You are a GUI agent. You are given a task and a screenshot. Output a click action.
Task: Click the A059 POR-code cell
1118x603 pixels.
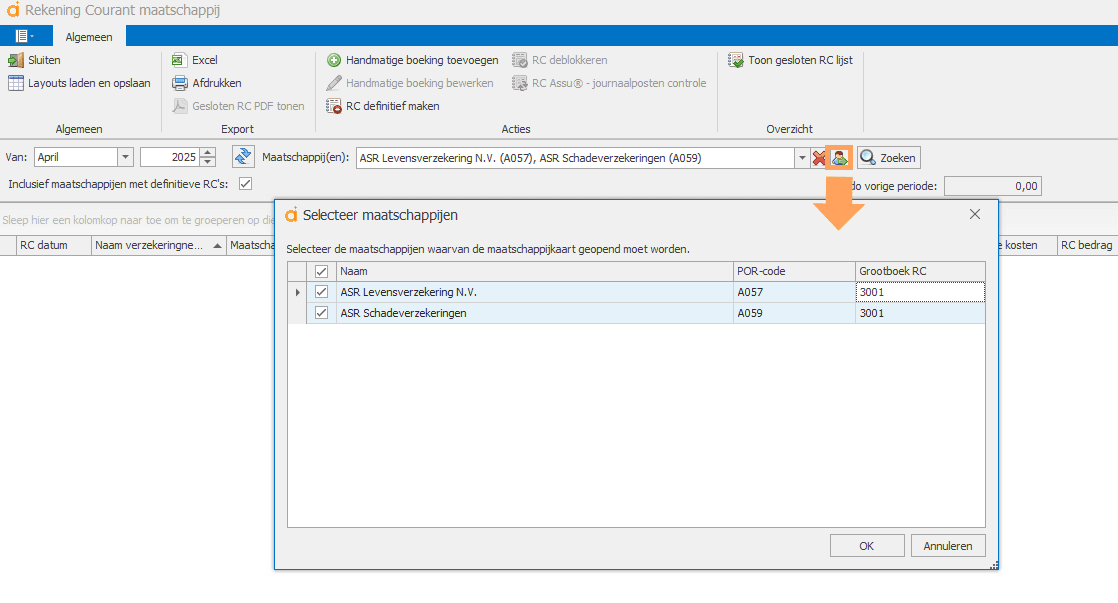pyautogui.click(x=794, y=313)
